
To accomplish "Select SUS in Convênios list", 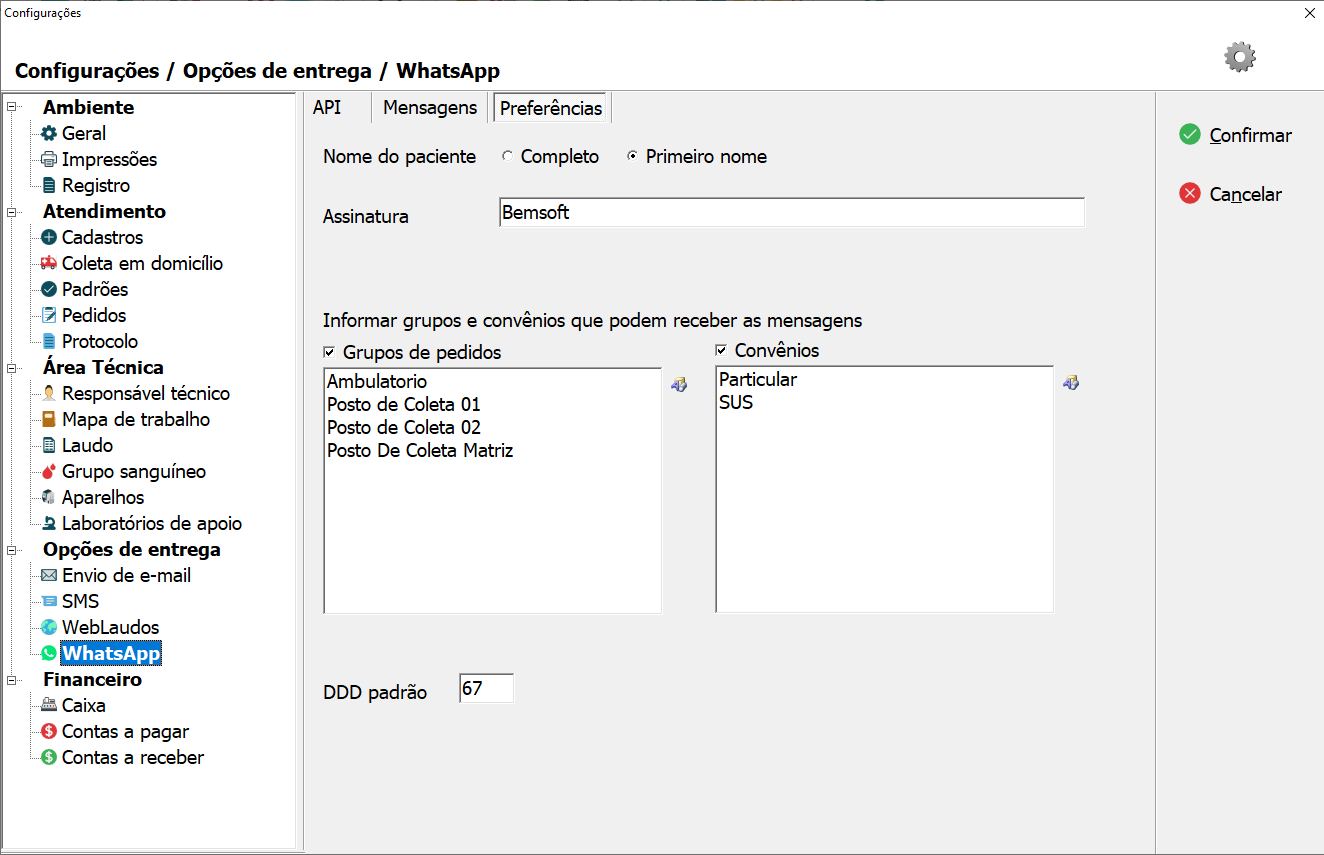I will (736, 403).
